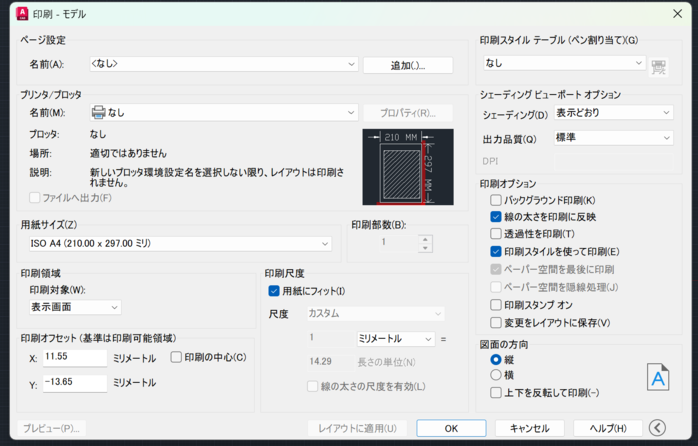The width and height of the screenshot is (698, 446).
Task: Click the DPI input field
Action: [x=613, y=161]
